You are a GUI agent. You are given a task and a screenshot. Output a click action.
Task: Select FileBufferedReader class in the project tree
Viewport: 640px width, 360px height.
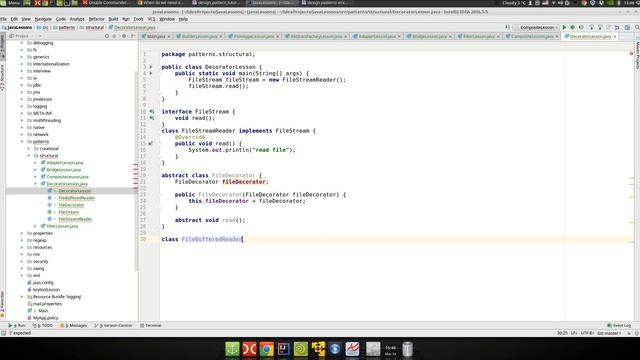76,198
